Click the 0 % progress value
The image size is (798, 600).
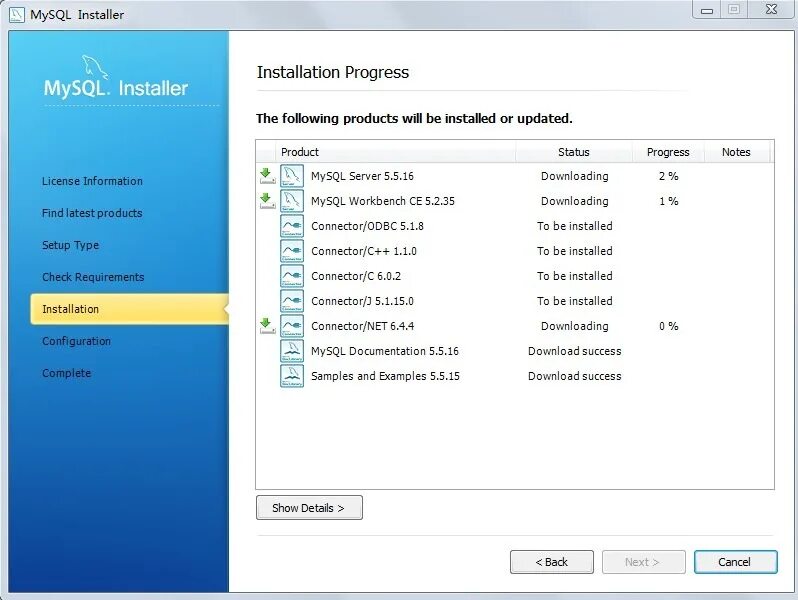coord(668,326)
